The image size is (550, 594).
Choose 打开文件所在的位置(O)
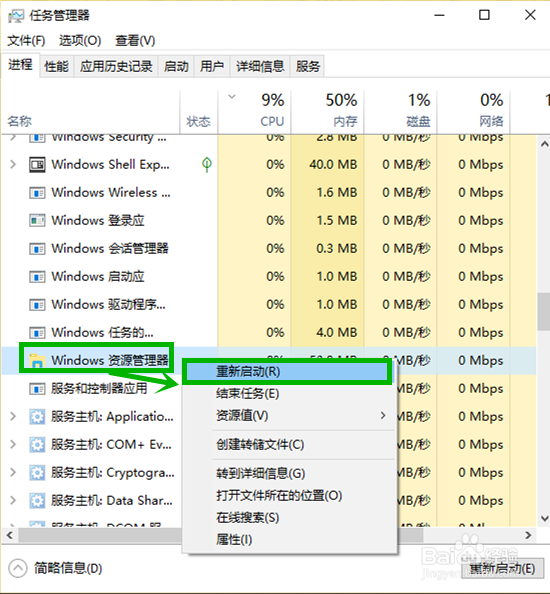coord(289,496)
